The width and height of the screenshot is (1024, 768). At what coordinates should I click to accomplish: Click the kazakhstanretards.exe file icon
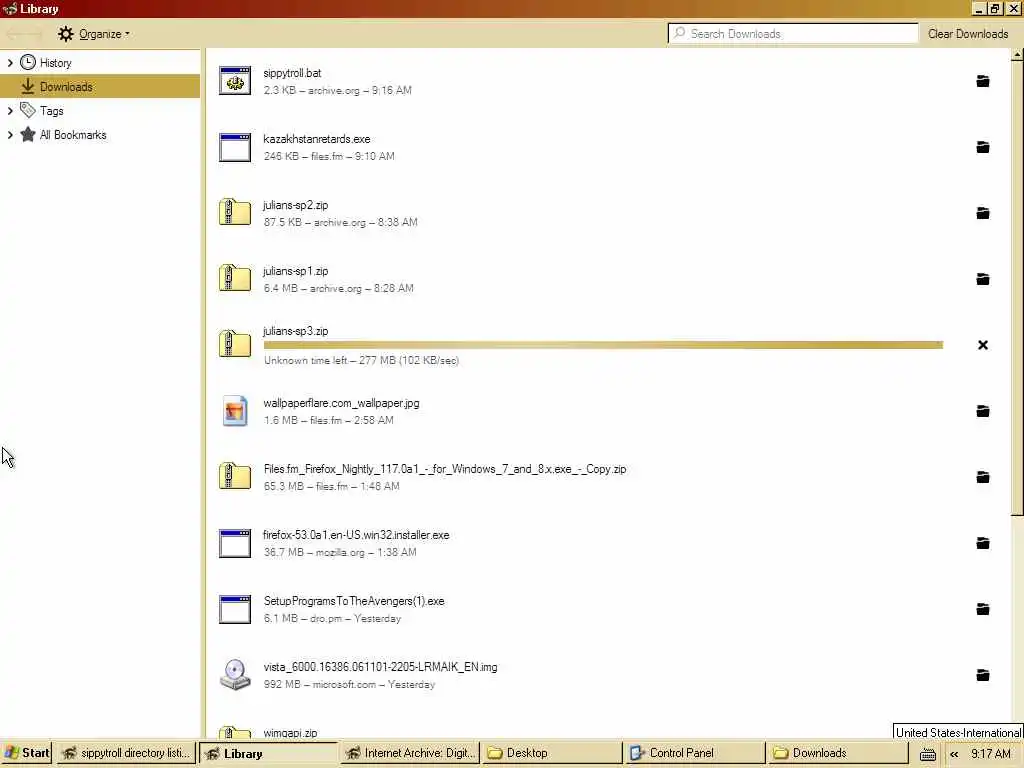pos(235,147)
